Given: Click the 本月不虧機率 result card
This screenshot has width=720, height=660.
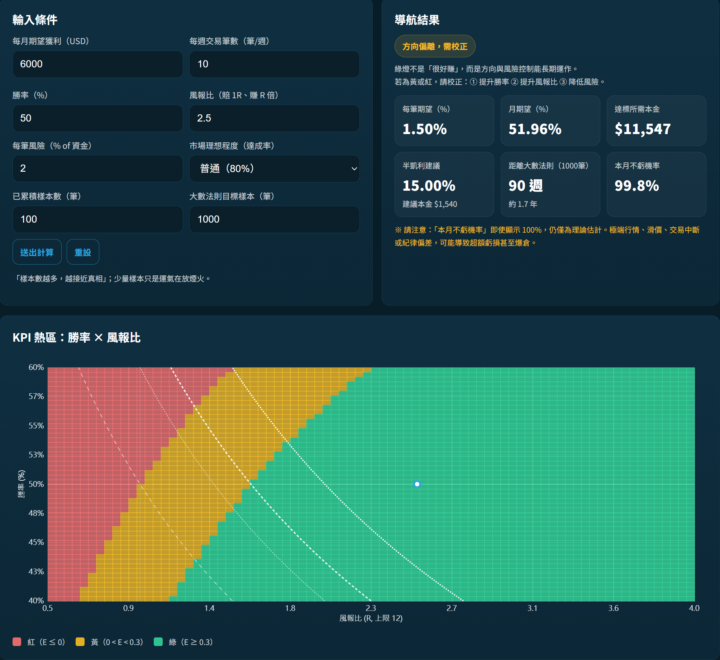Looking at the screenshot, I should coord(656,183).
